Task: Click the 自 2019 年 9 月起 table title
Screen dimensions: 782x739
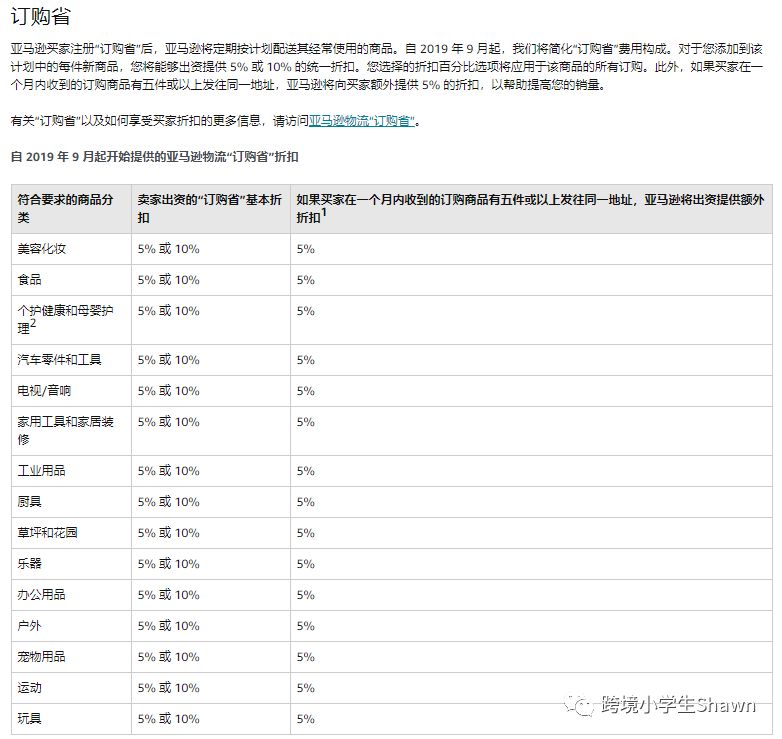Action: point(155,157)
